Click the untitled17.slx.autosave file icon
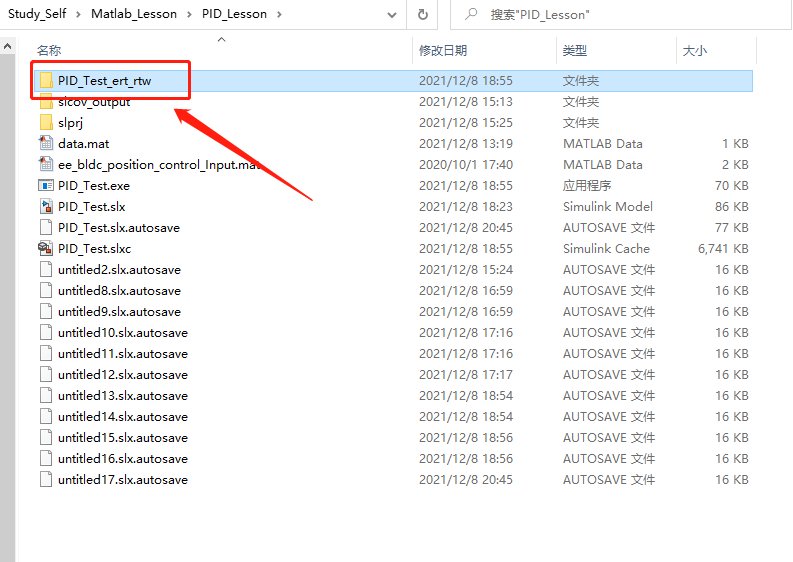Screen dimensions: 793x562 tap(46, 480)
